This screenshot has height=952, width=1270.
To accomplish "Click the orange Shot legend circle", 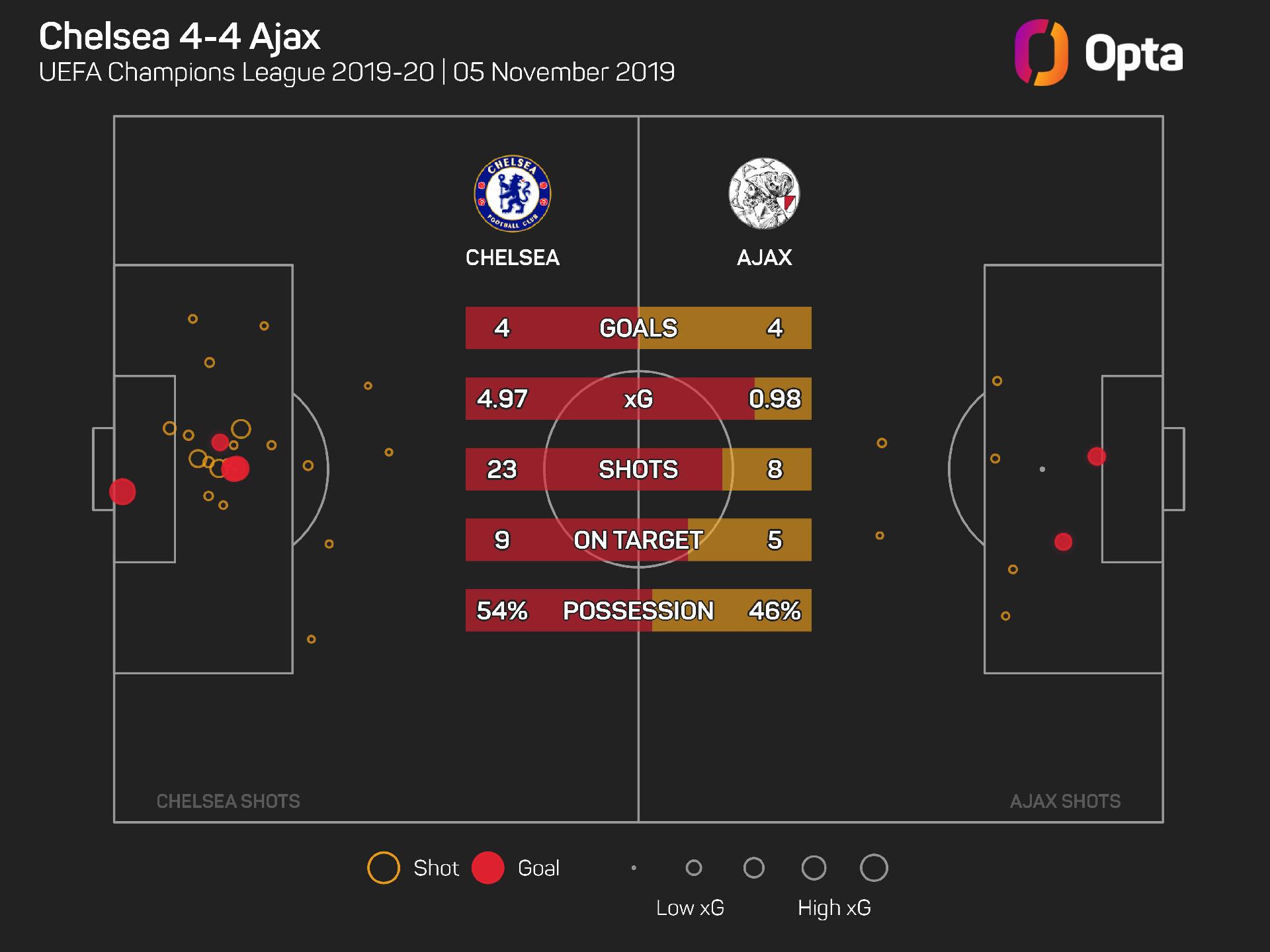I will point(384,868).
